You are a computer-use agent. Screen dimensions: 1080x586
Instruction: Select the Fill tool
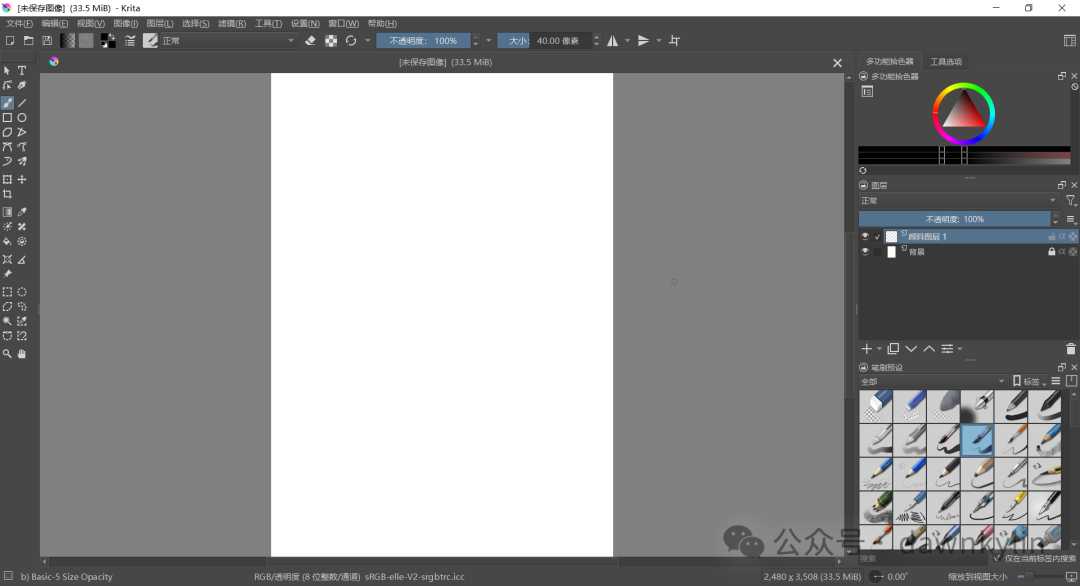tap(7, 240)
